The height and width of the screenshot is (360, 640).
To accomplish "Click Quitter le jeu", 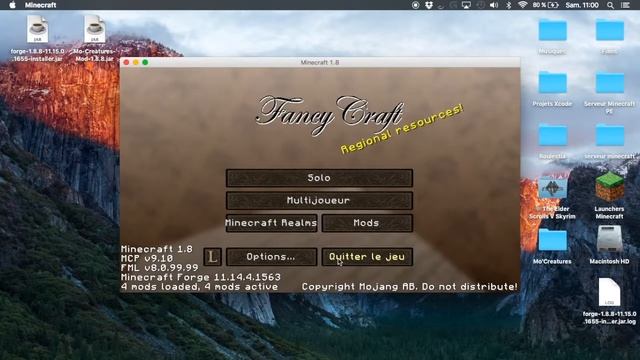I will (367, 257).
